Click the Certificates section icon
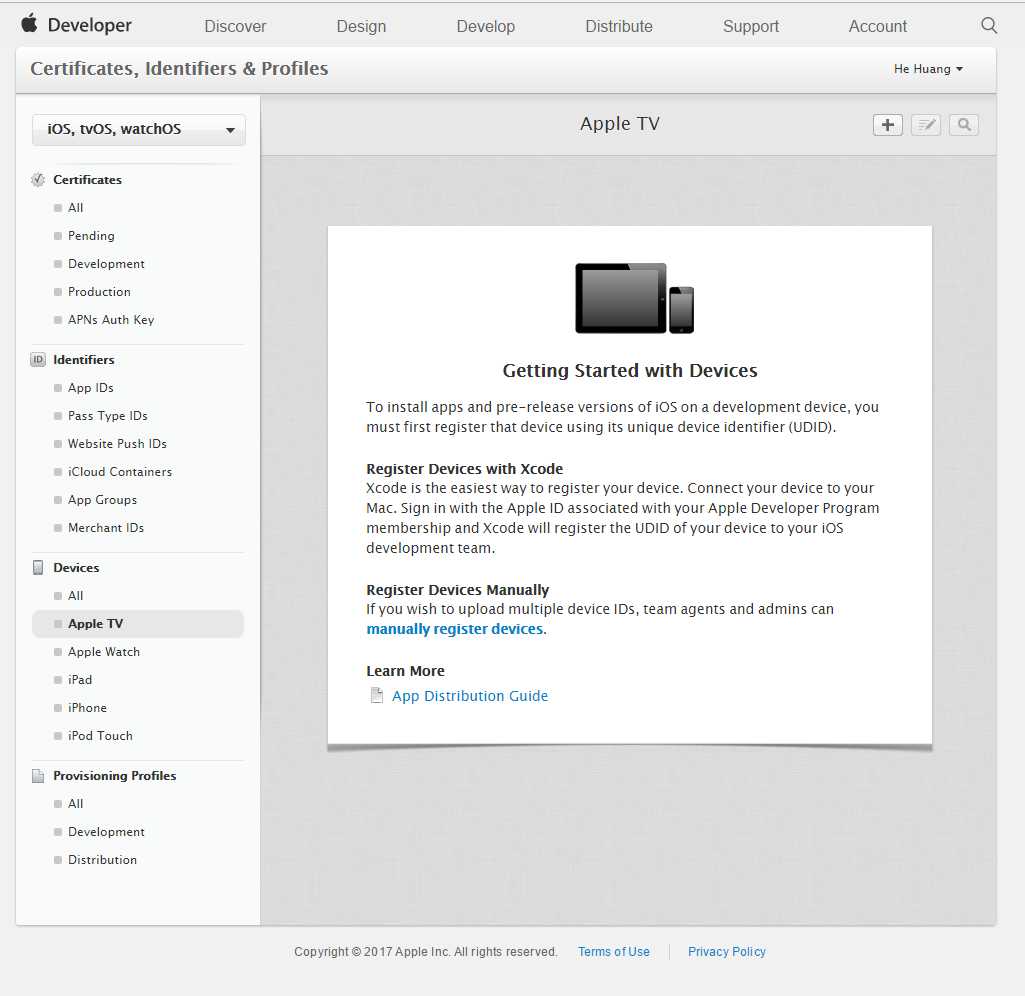Image resolution: width=1025 pixels, height=996 pixels. point(38,180)
